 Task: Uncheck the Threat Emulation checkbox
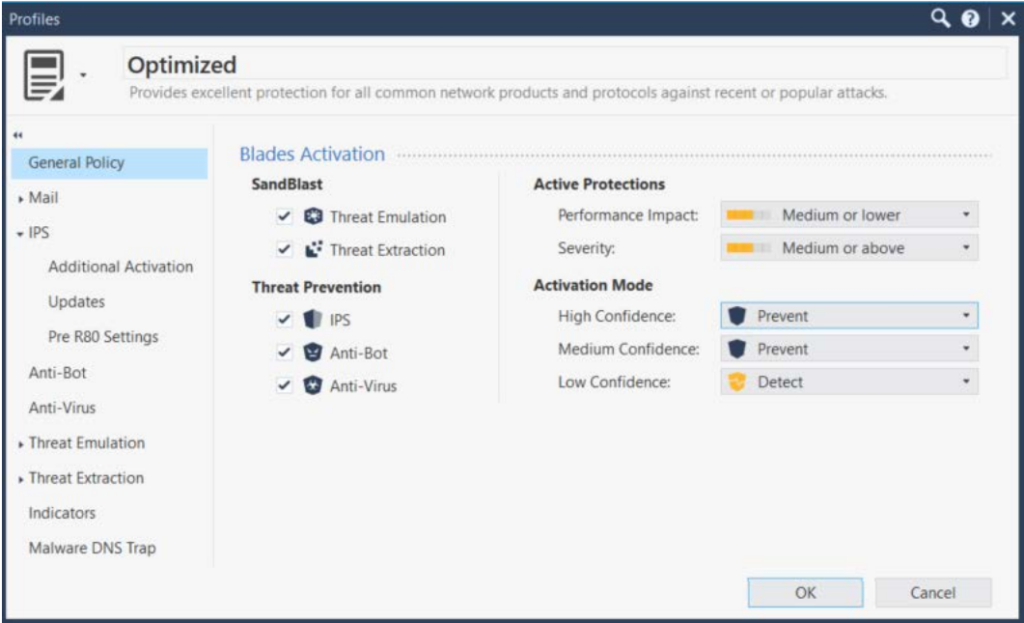tap(285, 216)
